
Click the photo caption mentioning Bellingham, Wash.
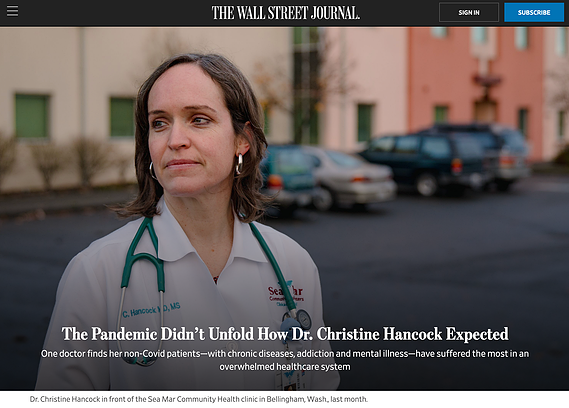click(x=198, y=399)
